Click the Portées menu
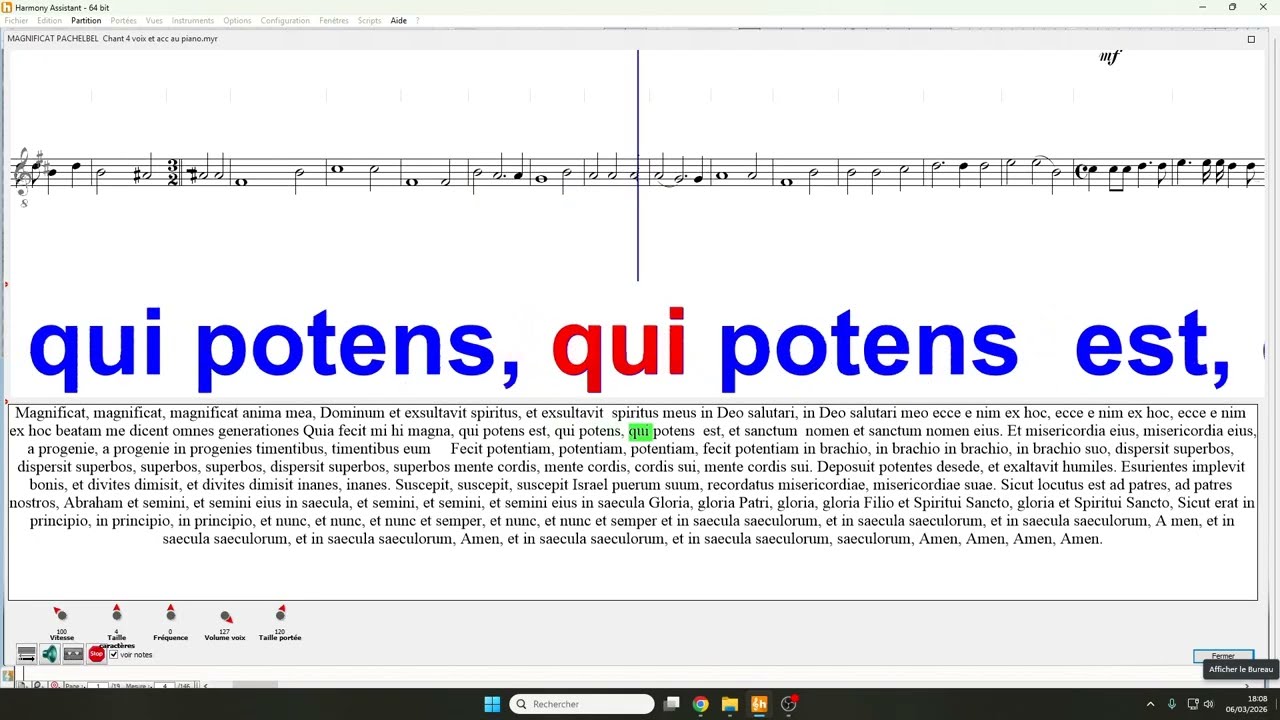The image size is (1280, 720). (123, 20)
